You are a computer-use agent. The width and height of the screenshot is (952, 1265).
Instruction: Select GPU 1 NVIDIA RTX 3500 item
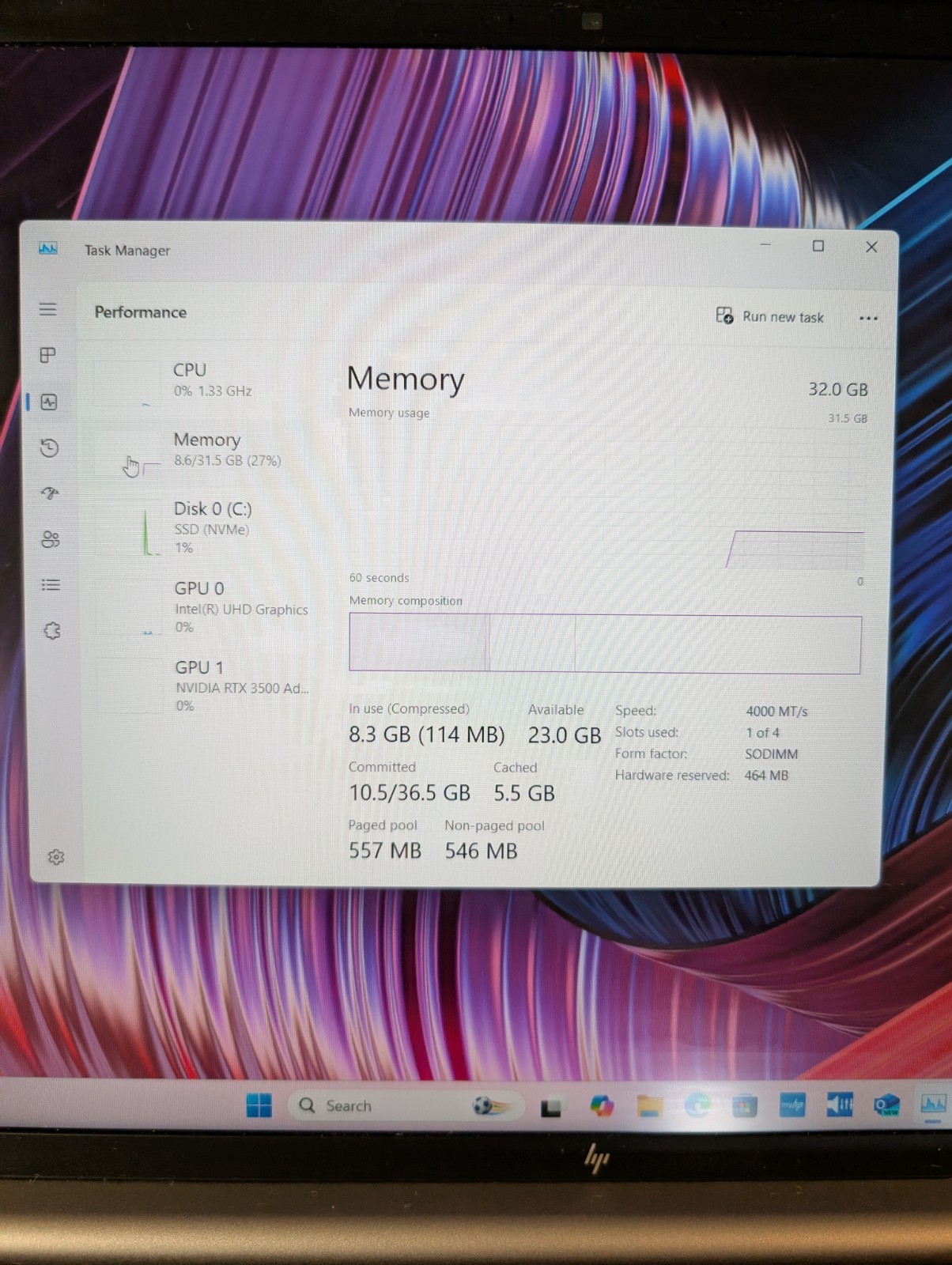[x=204, y=685]
